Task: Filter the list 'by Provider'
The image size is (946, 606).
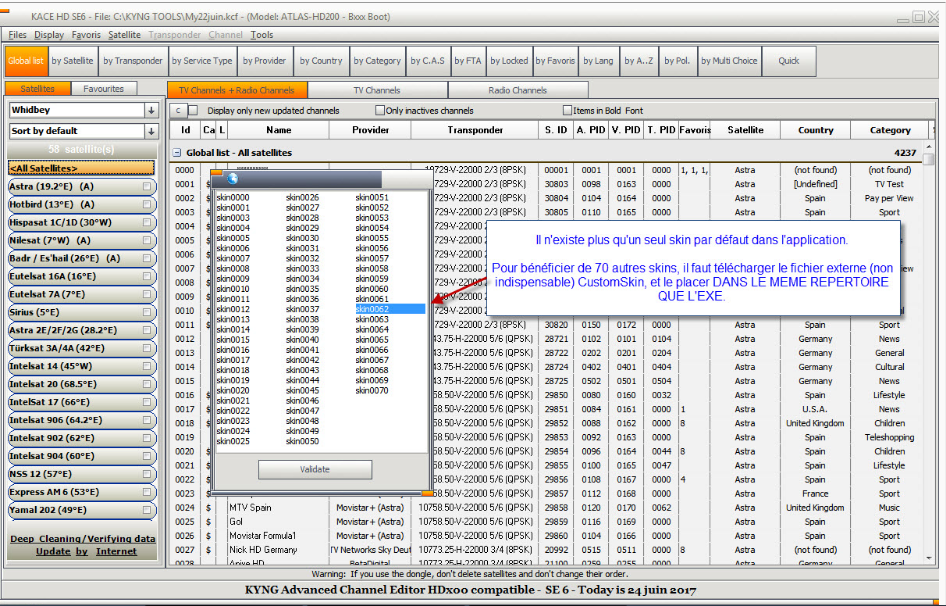Action: point(265,61)
